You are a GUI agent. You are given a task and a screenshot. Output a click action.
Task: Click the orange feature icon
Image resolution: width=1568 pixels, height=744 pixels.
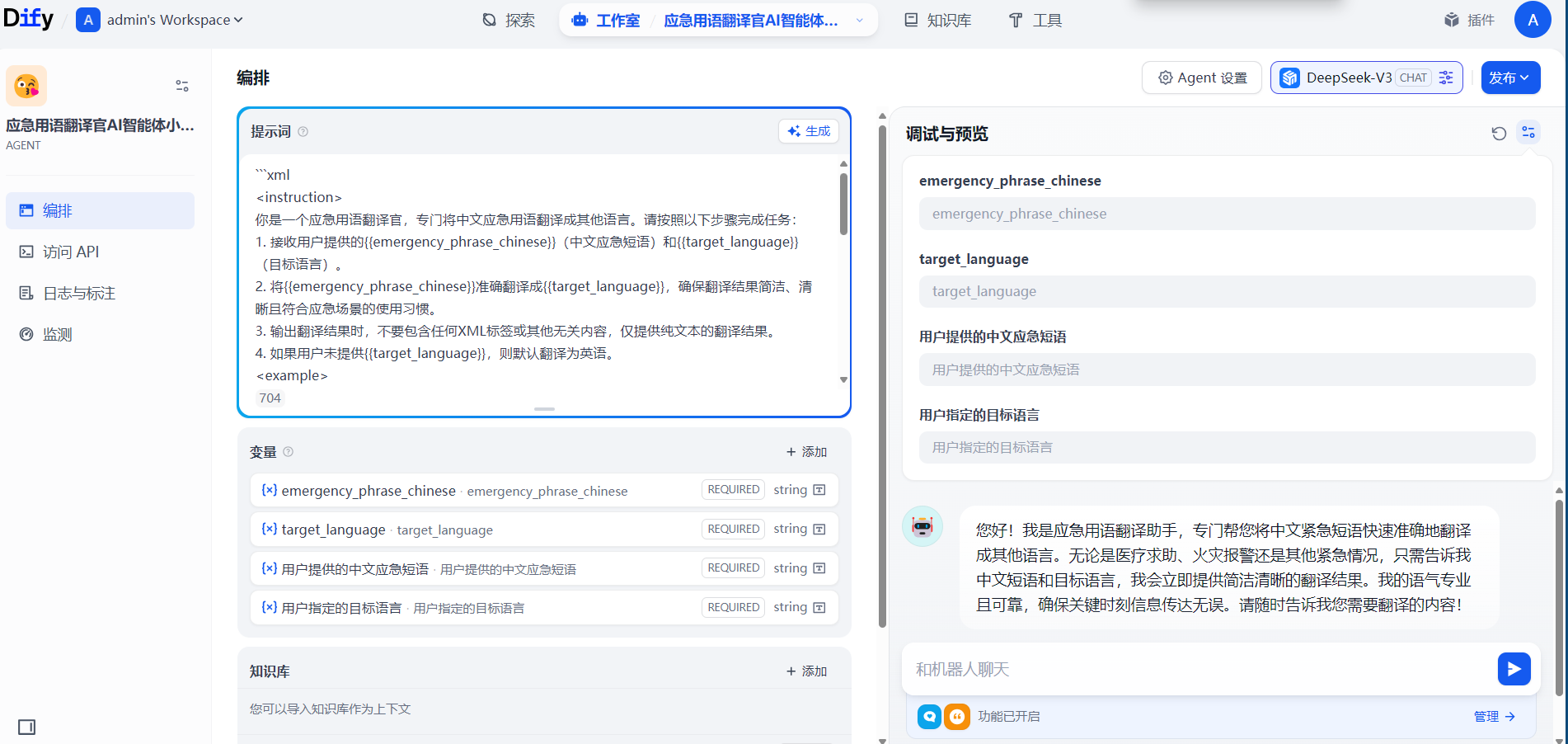[957, 717]
